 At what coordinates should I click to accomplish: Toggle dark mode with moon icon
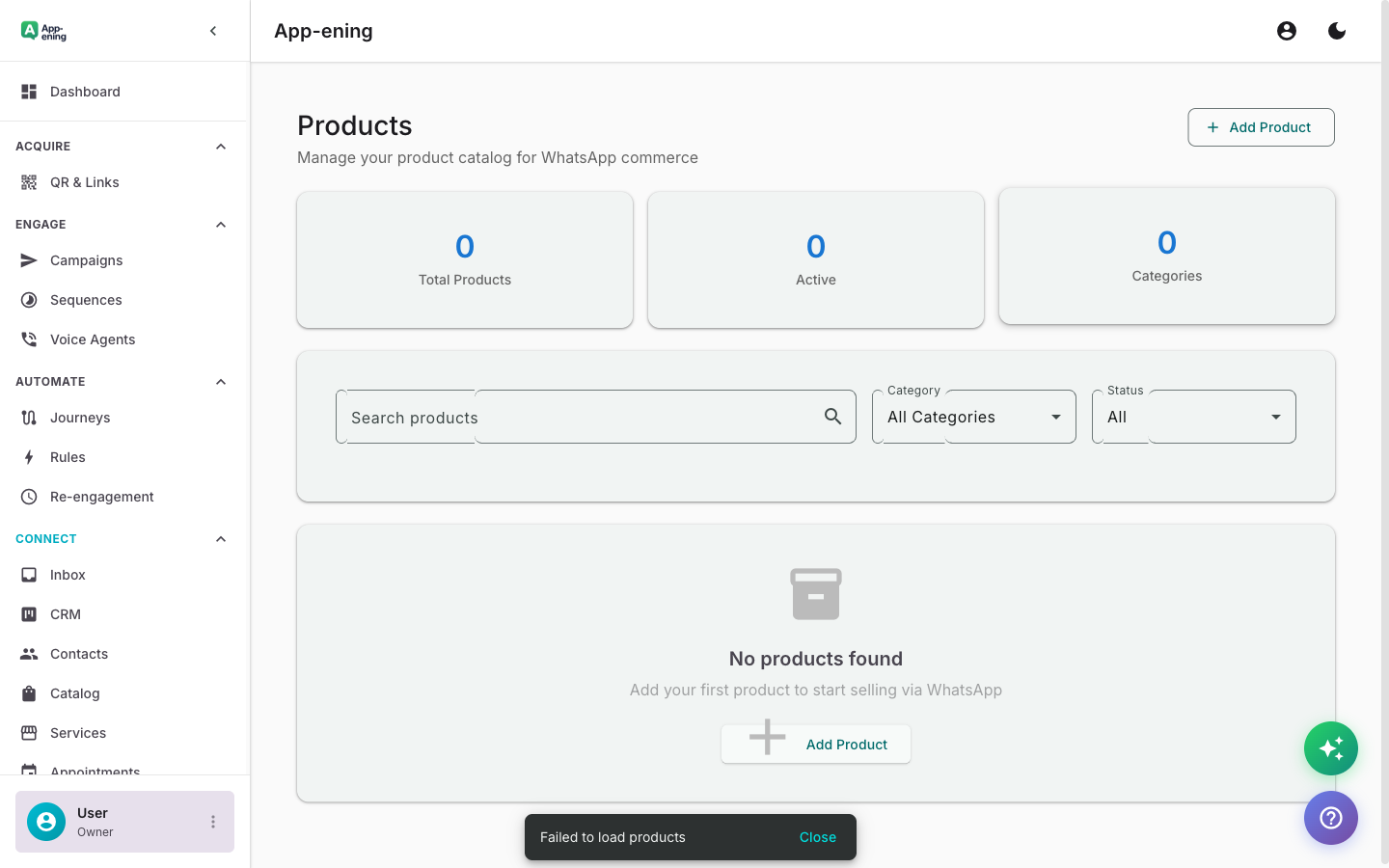pos(1337,30)
